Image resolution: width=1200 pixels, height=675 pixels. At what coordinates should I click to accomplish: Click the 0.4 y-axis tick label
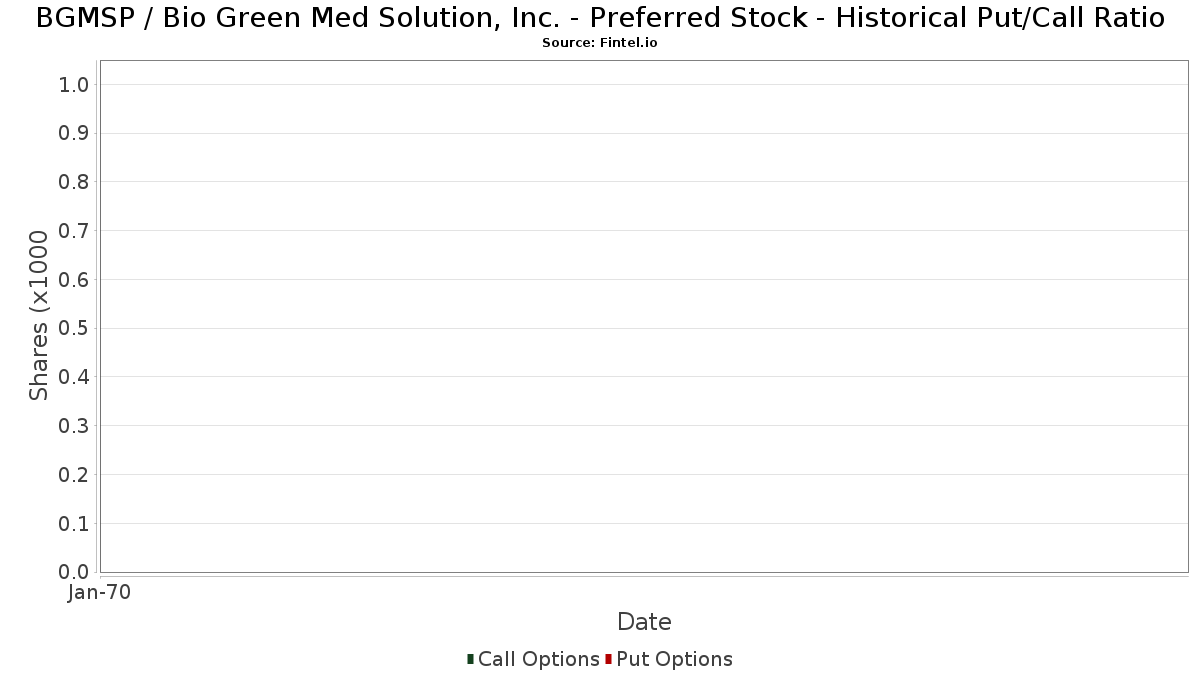[74, 377]
